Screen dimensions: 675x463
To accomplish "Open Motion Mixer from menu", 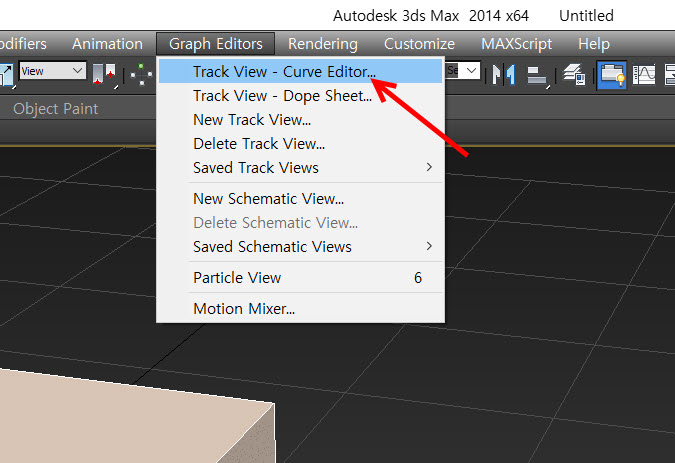I will click(x=300, y=309).
